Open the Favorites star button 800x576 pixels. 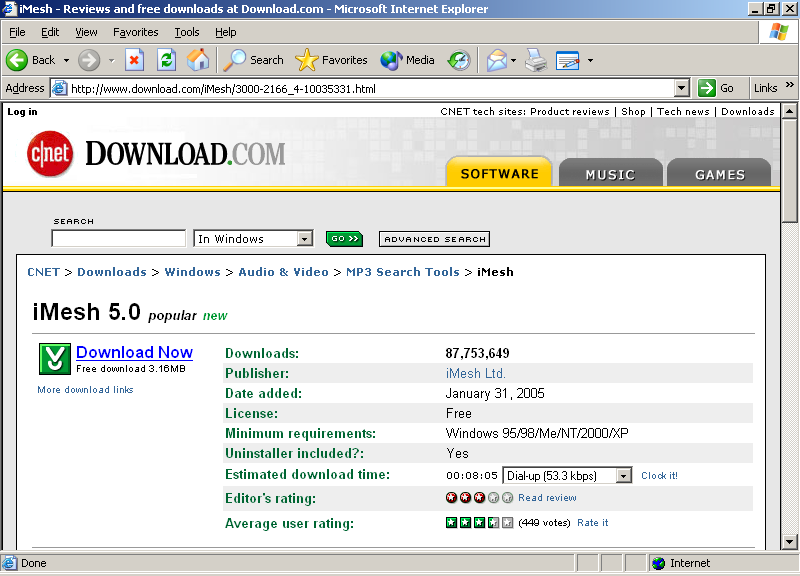tap(331, 60)
